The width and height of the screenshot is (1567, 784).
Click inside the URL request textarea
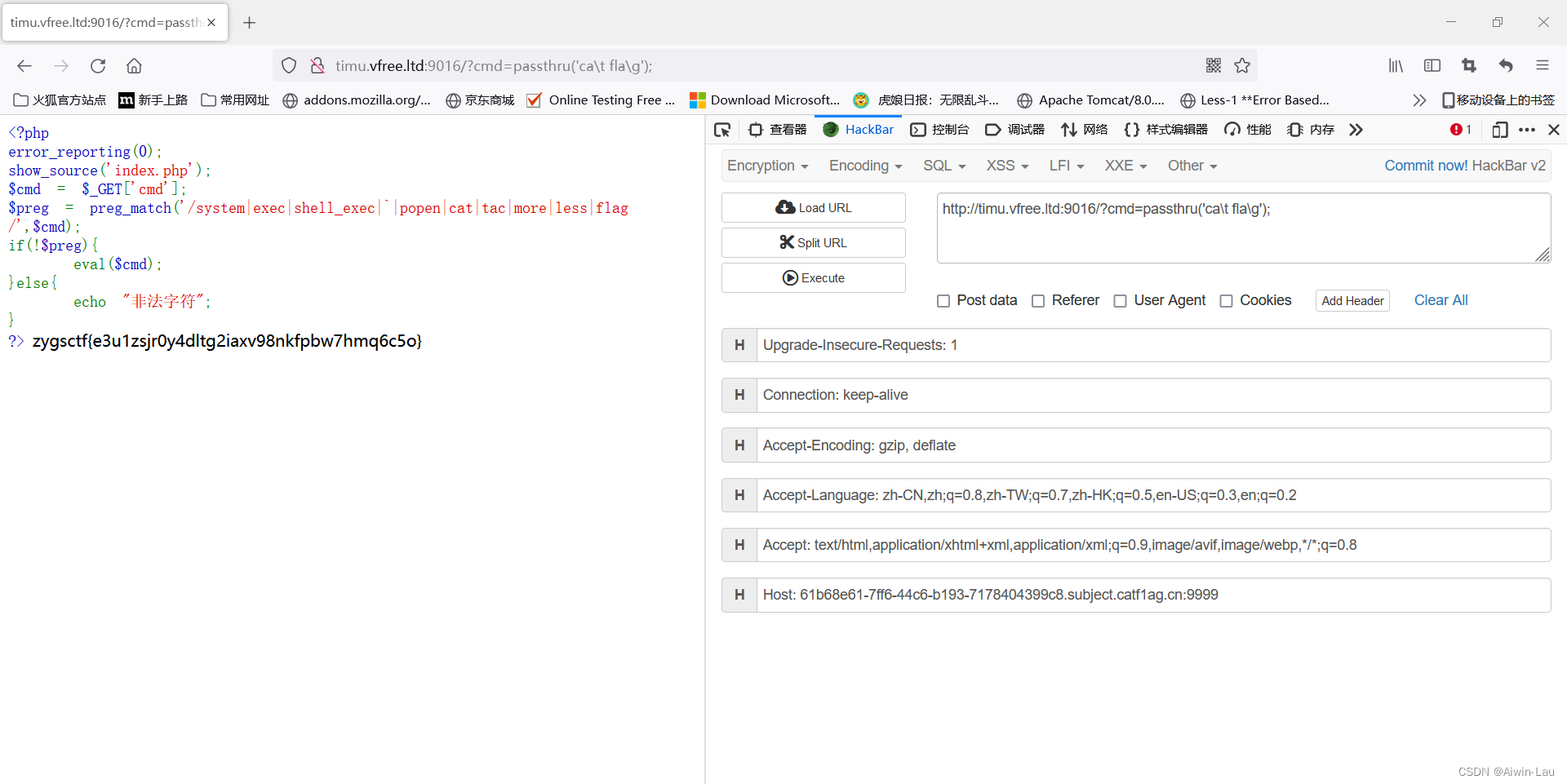1241,228
